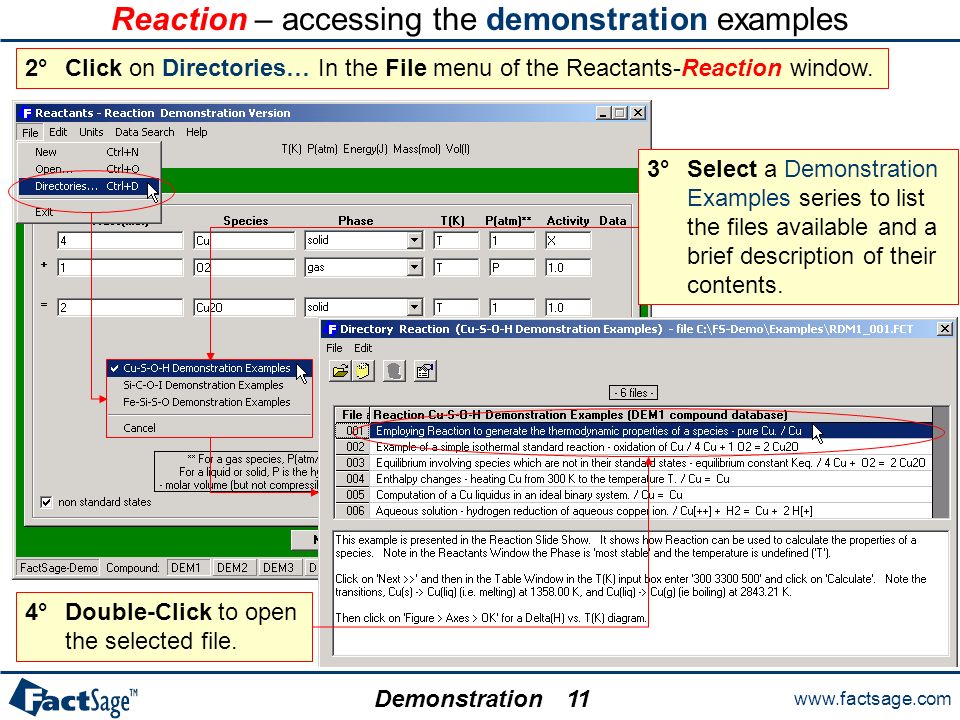Open the Data Search menu
Screen dimensions: 960x720
coord(144,132)
